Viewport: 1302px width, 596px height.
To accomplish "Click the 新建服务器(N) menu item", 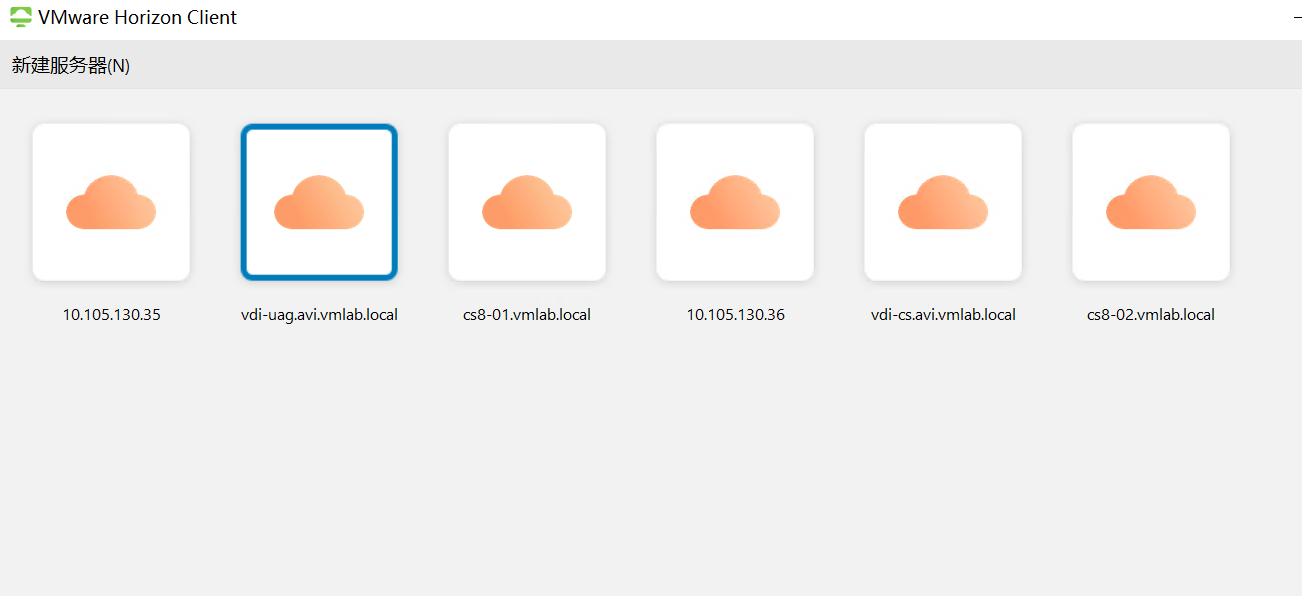I will click(71, 66).
